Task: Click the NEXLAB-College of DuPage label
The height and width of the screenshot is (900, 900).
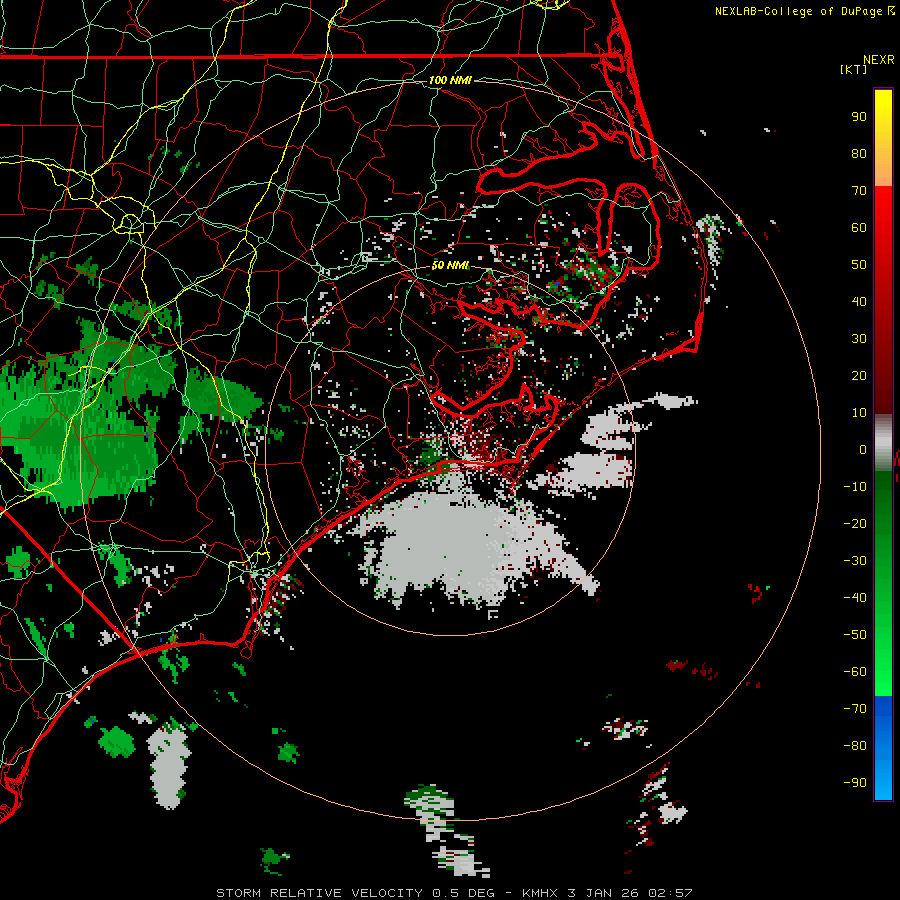Action: click(798, 11)
